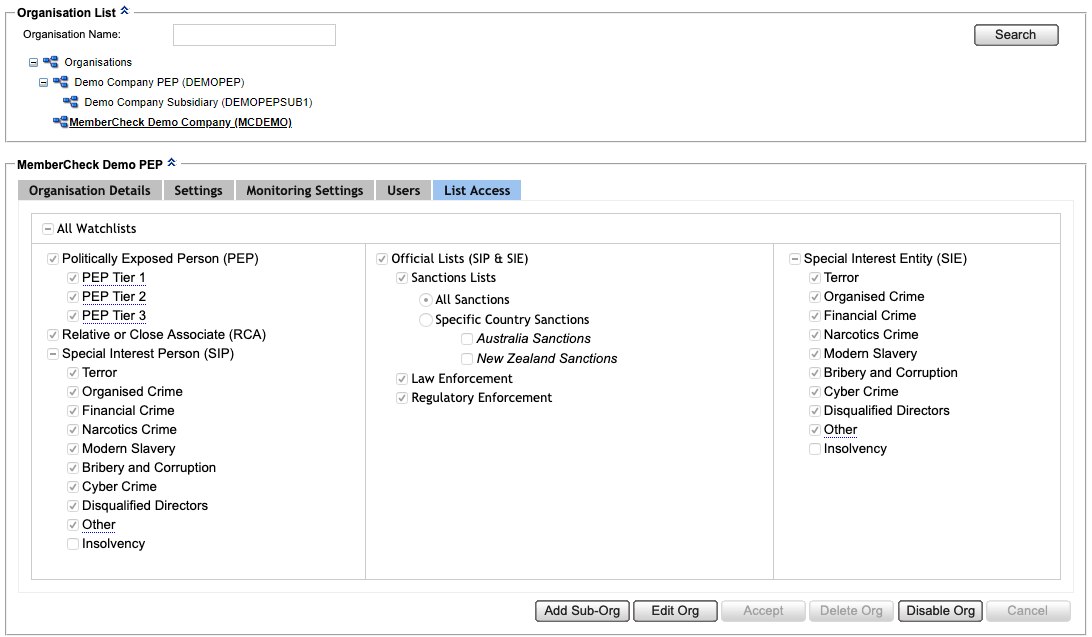Viewport: 1092px width, 637px height.
Task: Toggle Insolvency checkbox under Special Interest Entity
Action: pos(814,449)
